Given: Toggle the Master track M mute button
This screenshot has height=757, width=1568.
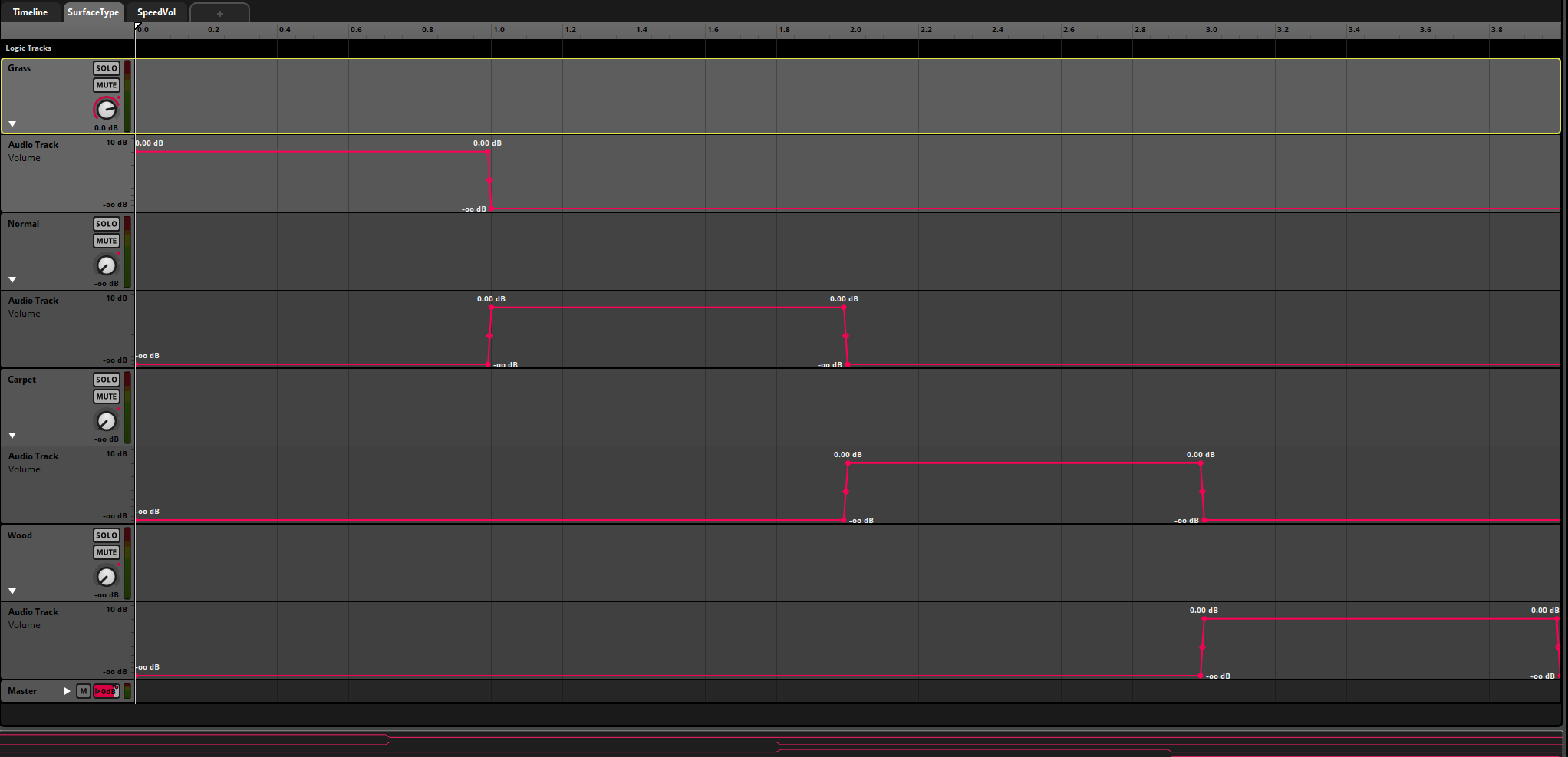Looking at the screenshot, I should coord(84,691).
